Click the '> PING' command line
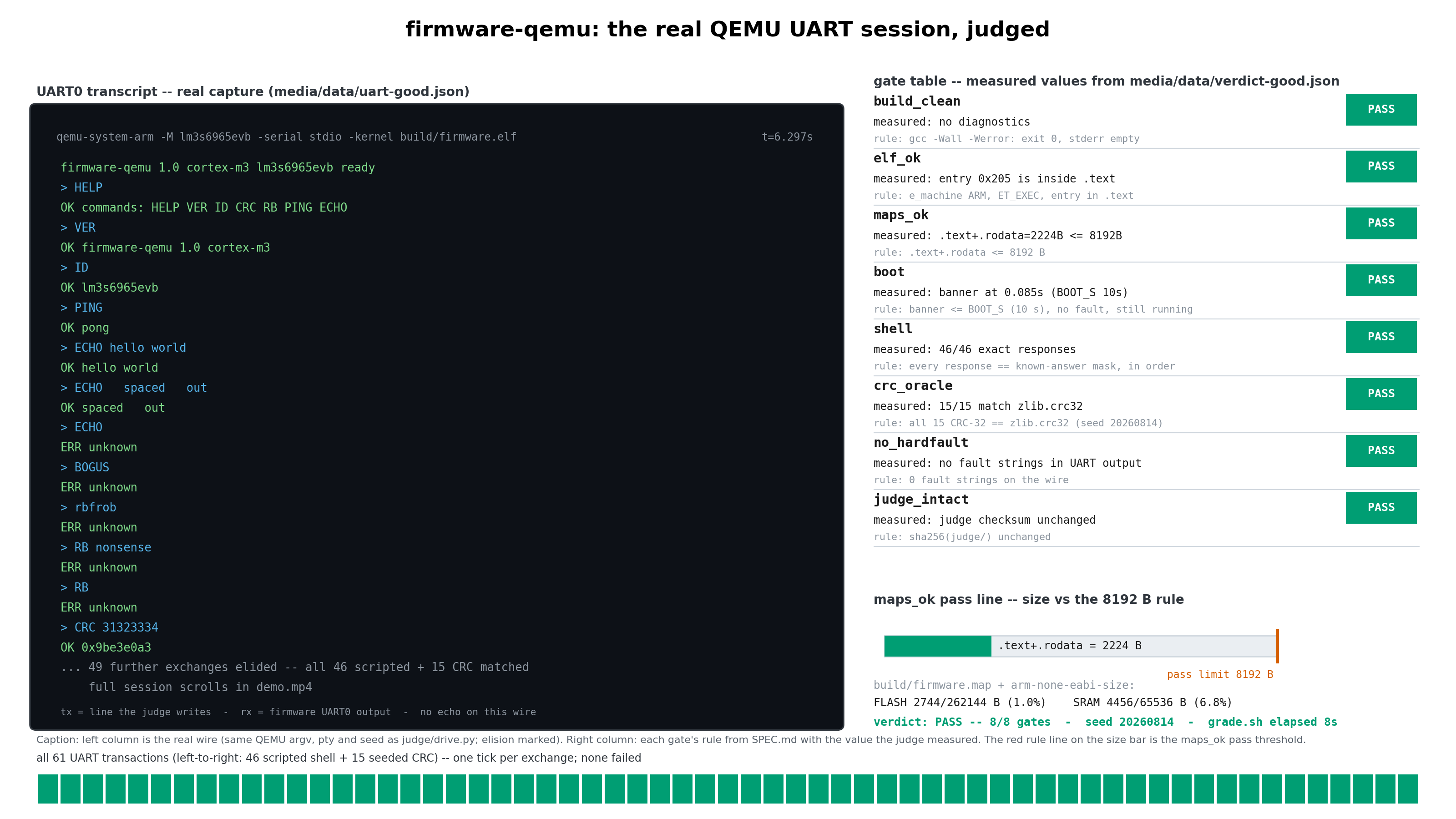The image size is (1456, 819). point(81,308)
